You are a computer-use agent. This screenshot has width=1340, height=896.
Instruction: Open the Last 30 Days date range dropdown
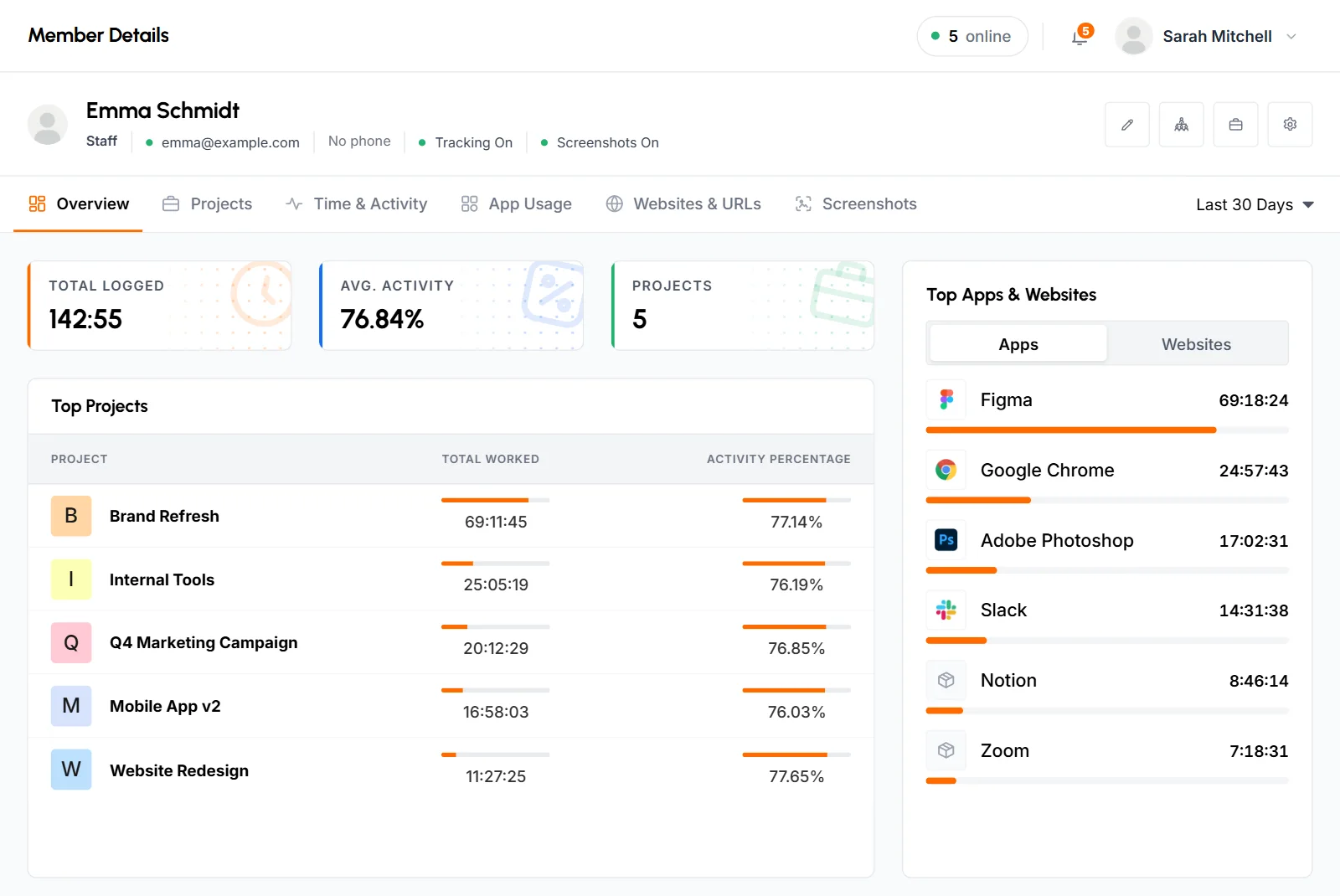1255,204
